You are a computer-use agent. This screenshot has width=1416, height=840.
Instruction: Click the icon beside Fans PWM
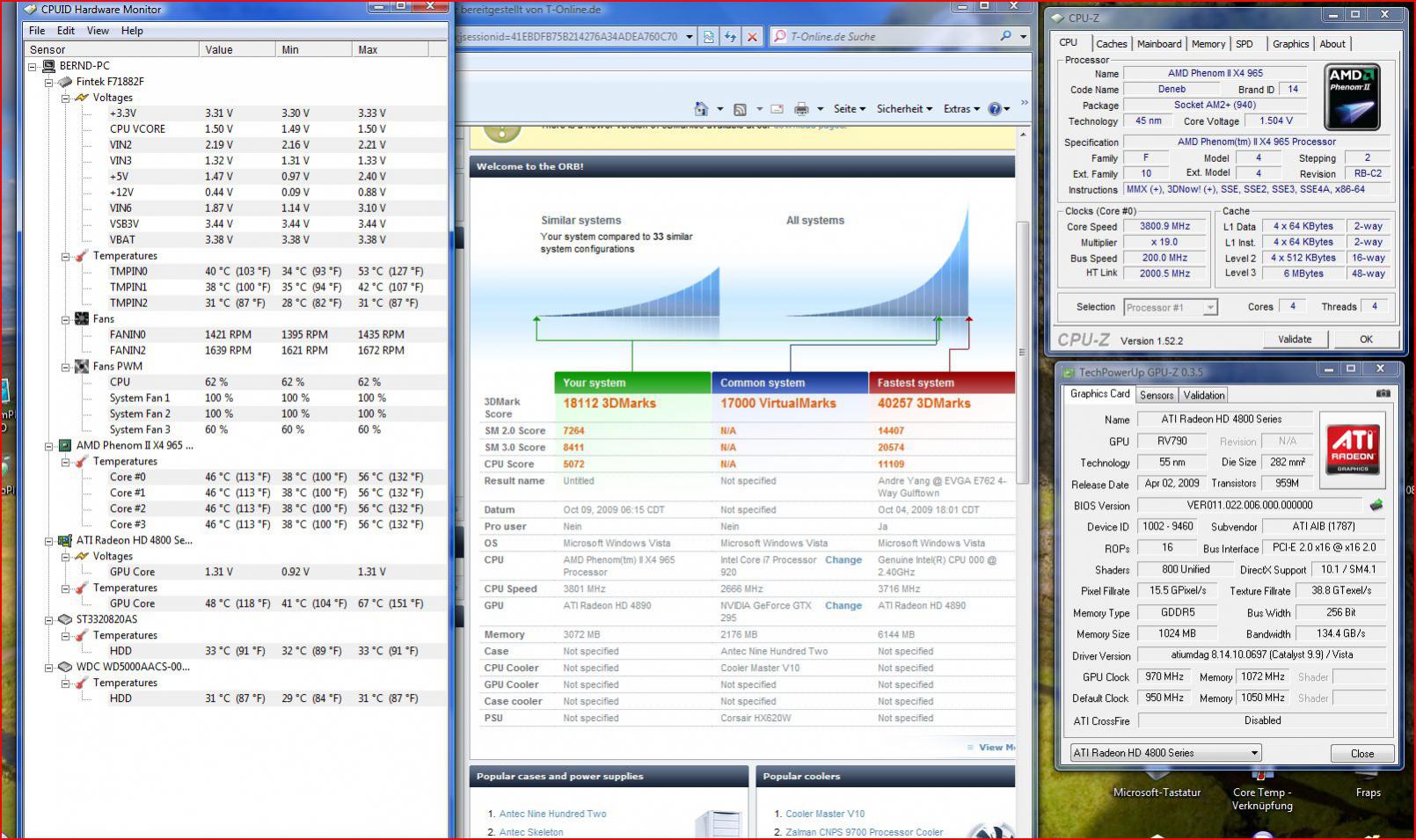coord(82,367)
